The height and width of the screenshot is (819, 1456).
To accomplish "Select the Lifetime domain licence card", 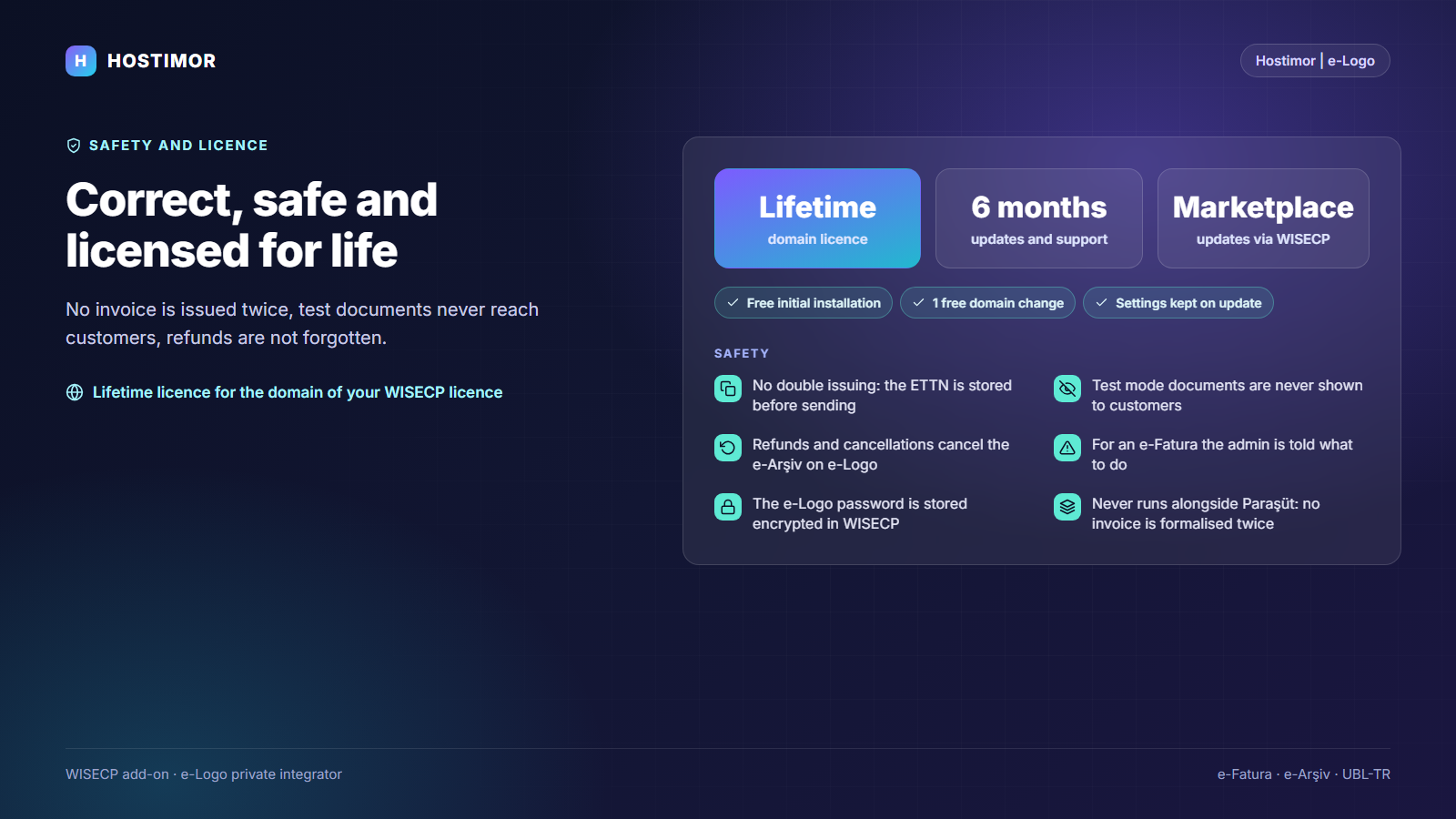I will click(x=817, y=218).
